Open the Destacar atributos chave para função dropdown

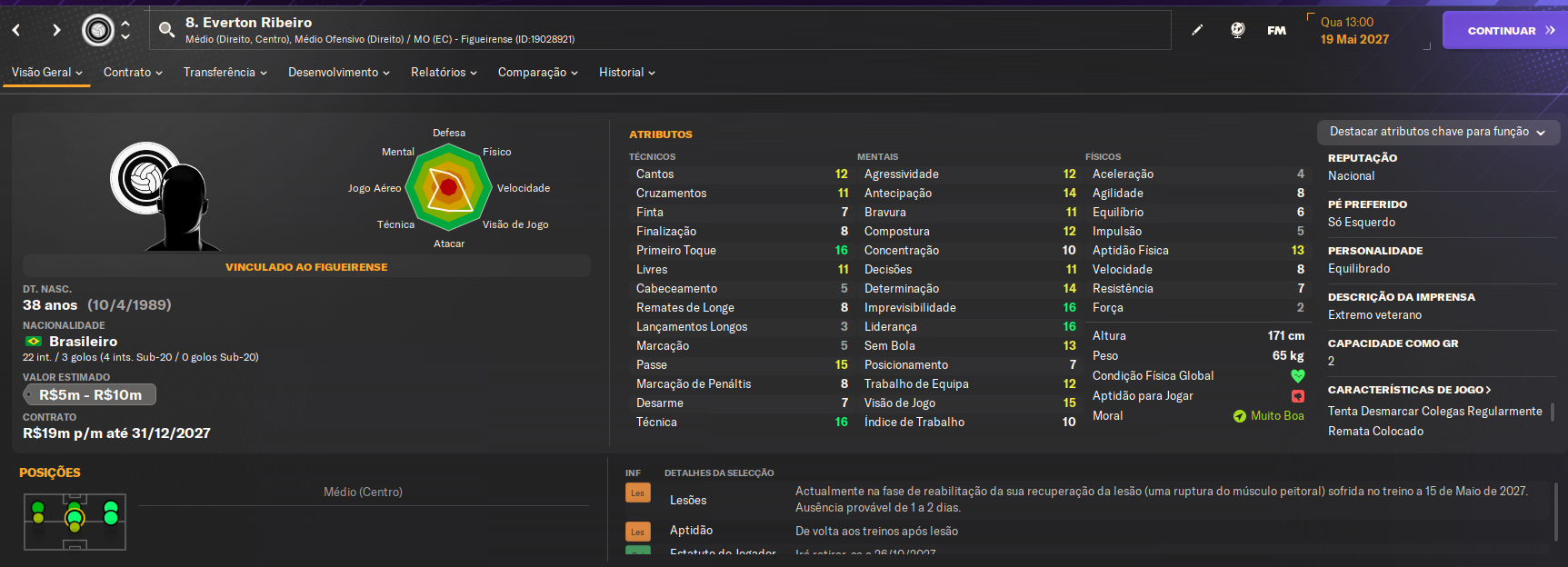1437,132
